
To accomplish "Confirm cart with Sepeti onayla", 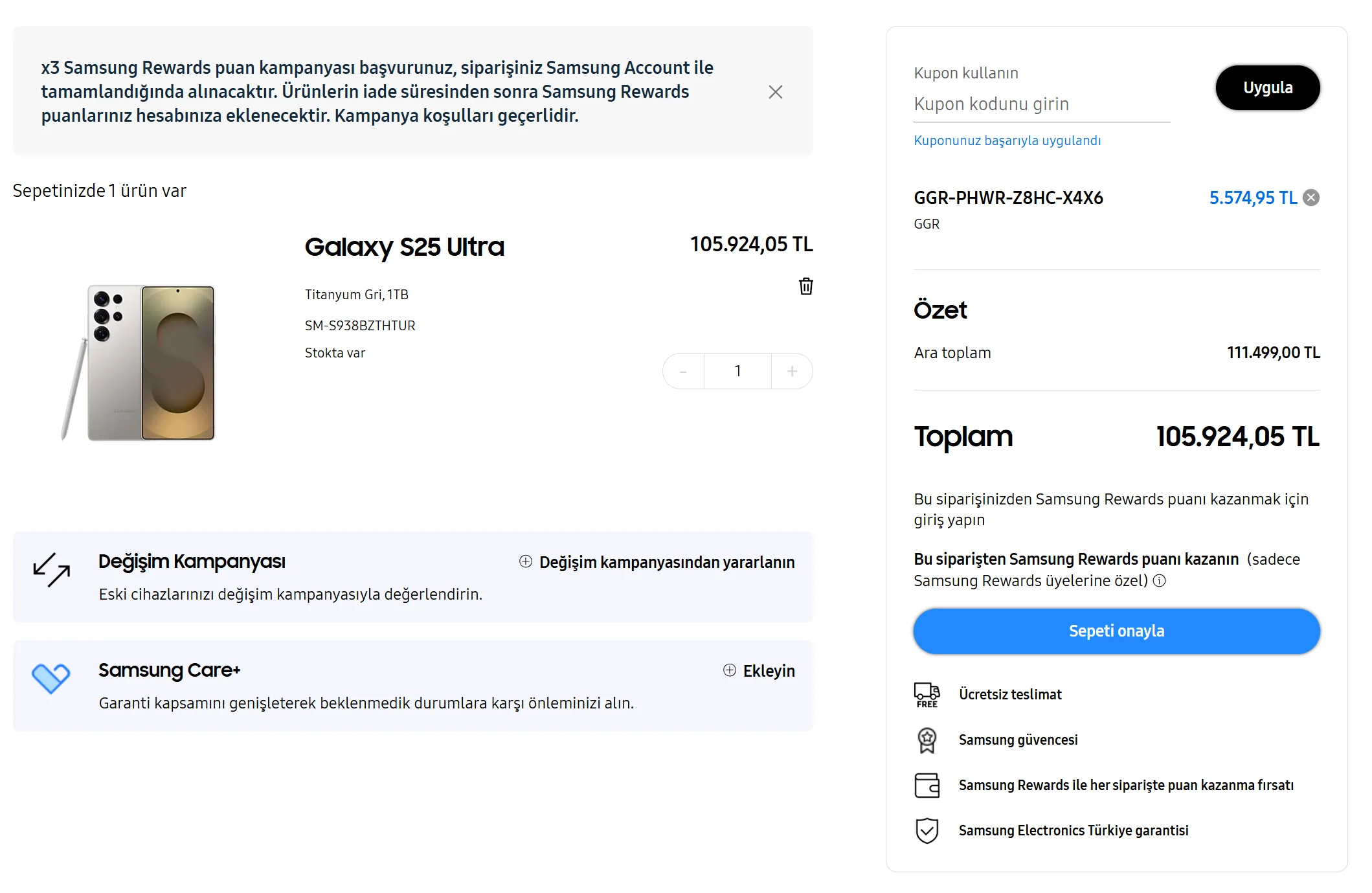I will tap(1116, 631).
